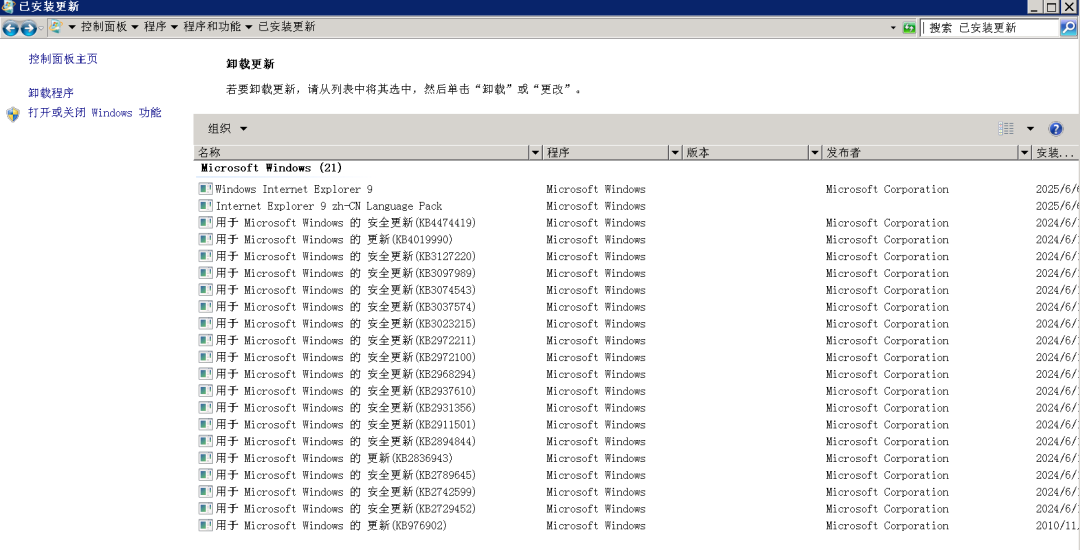Viewport: 1080px width, 550px height.
Task: Click the refresh icon beside the address bar
Action: click(x=910, y=28)
